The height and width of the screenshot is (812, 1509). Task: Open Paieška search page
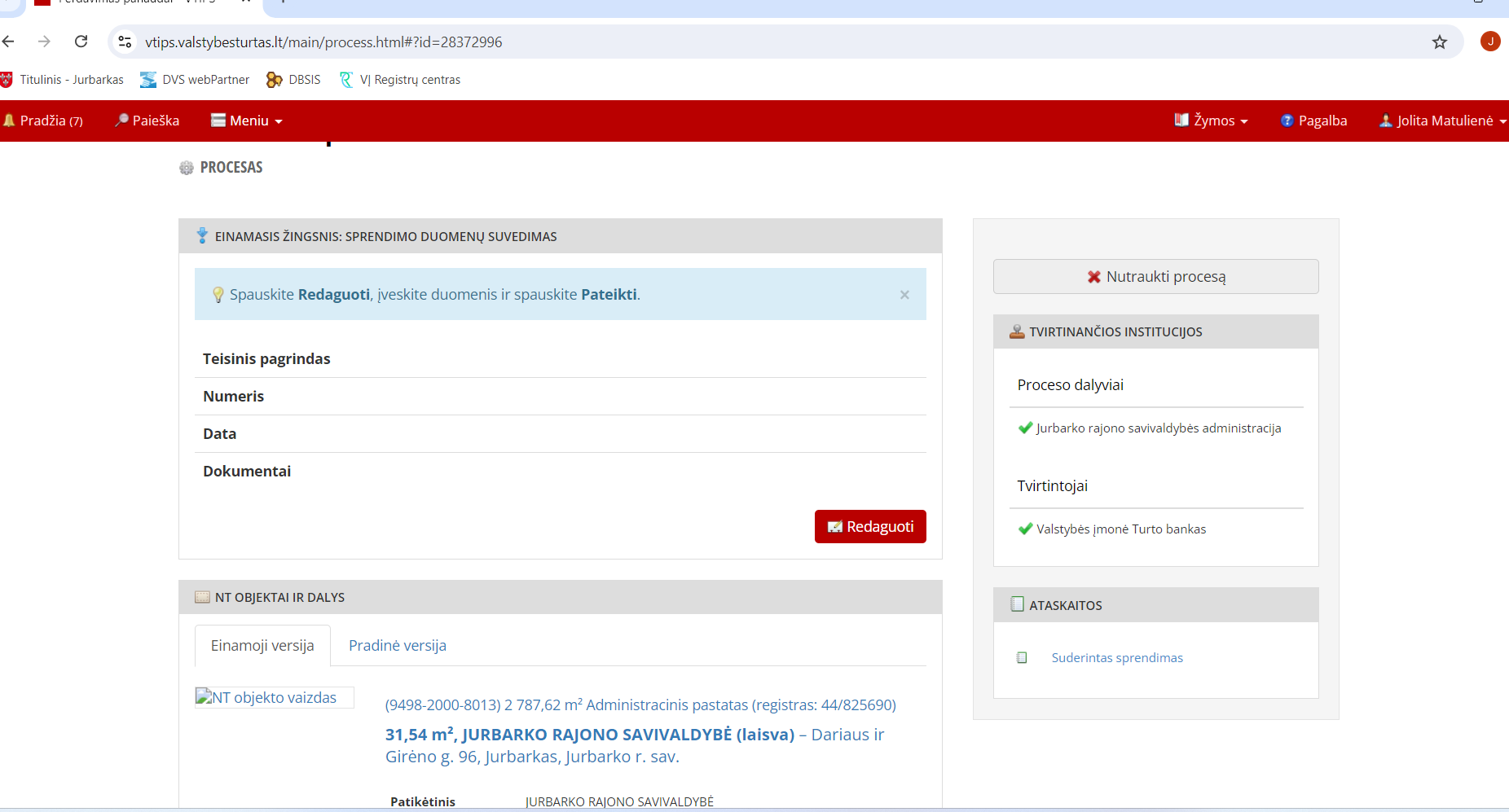[x=147, y=121]
